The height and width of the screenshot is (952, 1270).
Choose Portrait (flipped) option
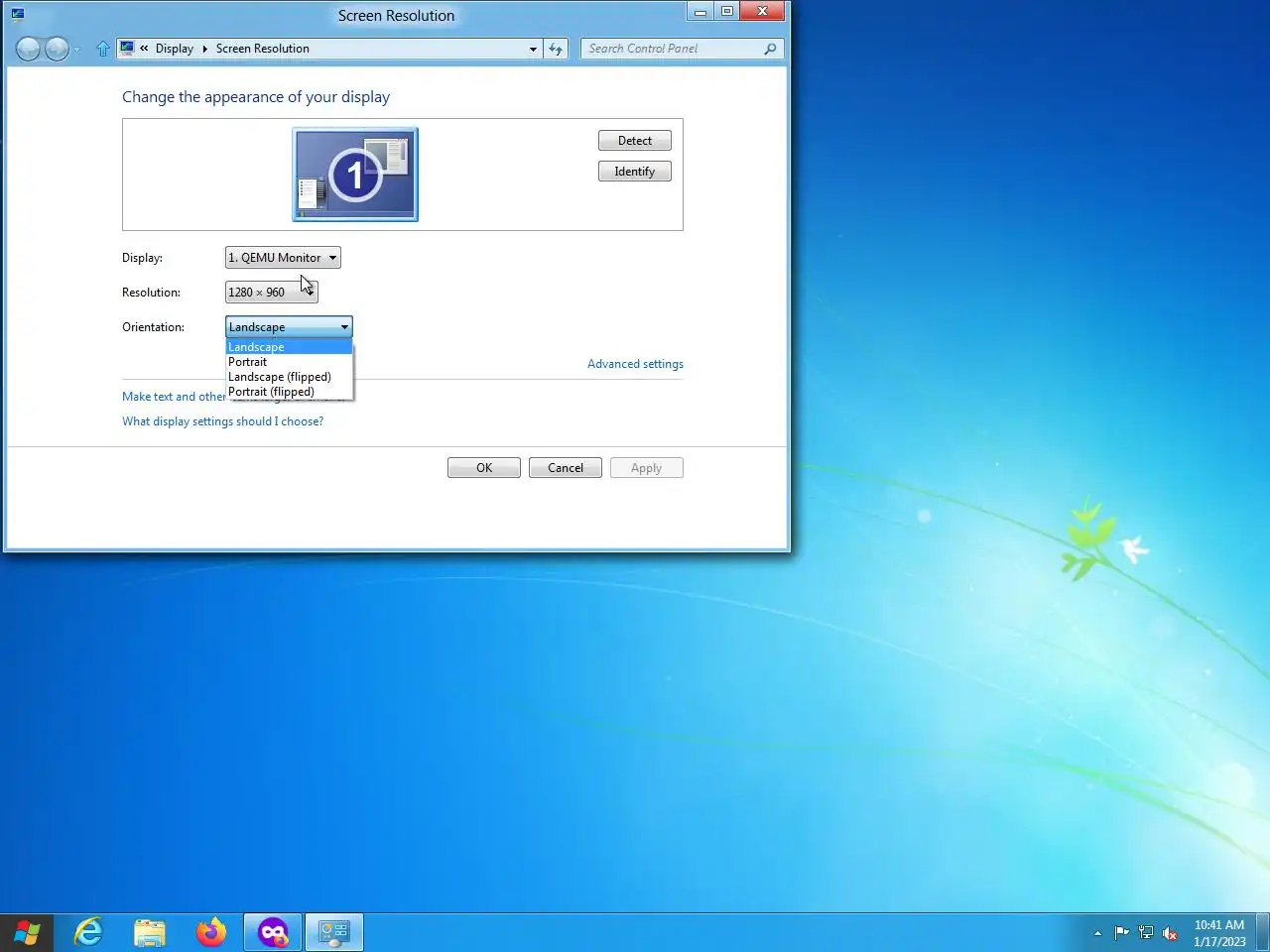point(289,392)
